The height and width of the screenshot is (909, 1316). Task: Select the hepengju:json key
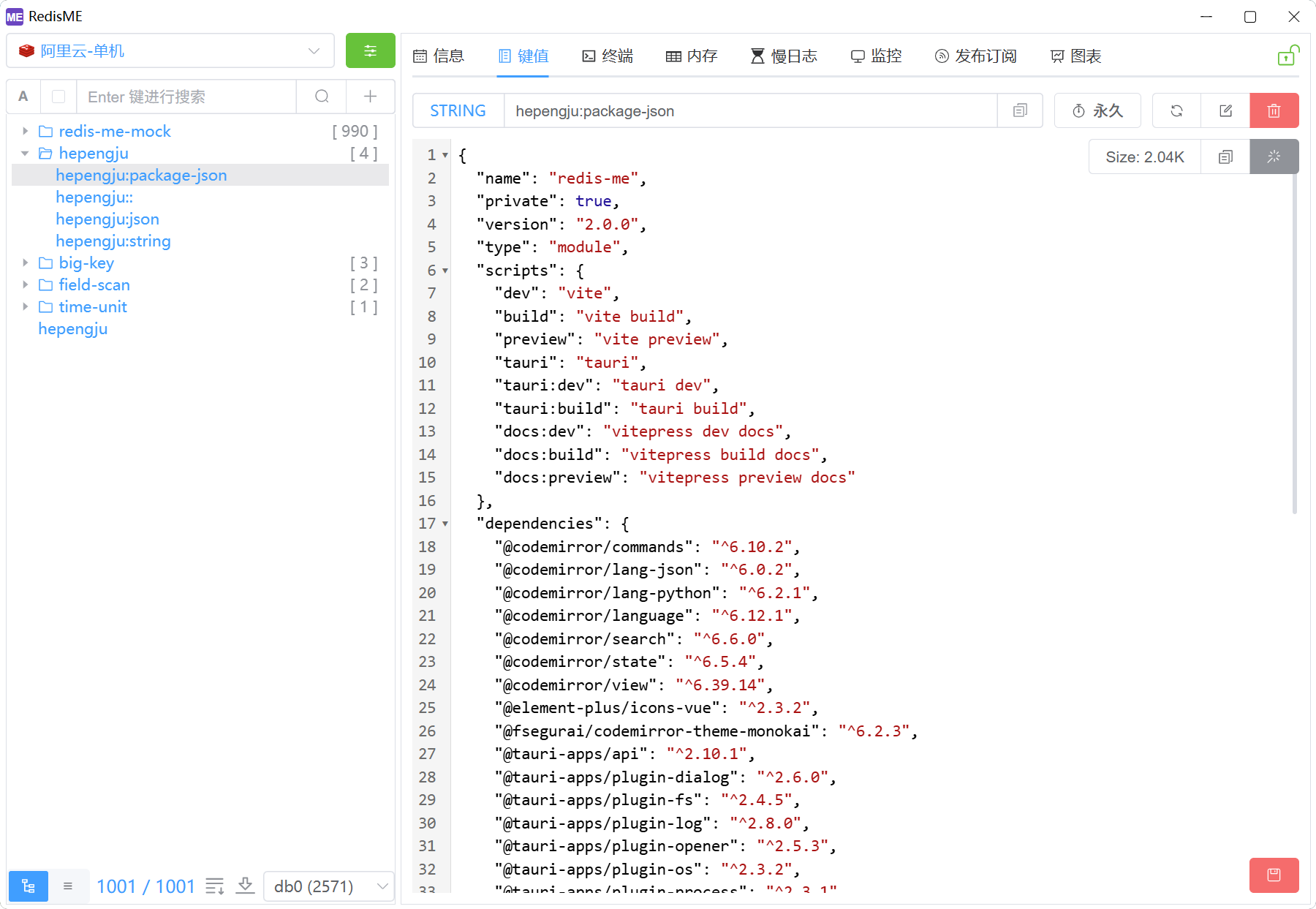pyautogui.click(x=107, y=219)
